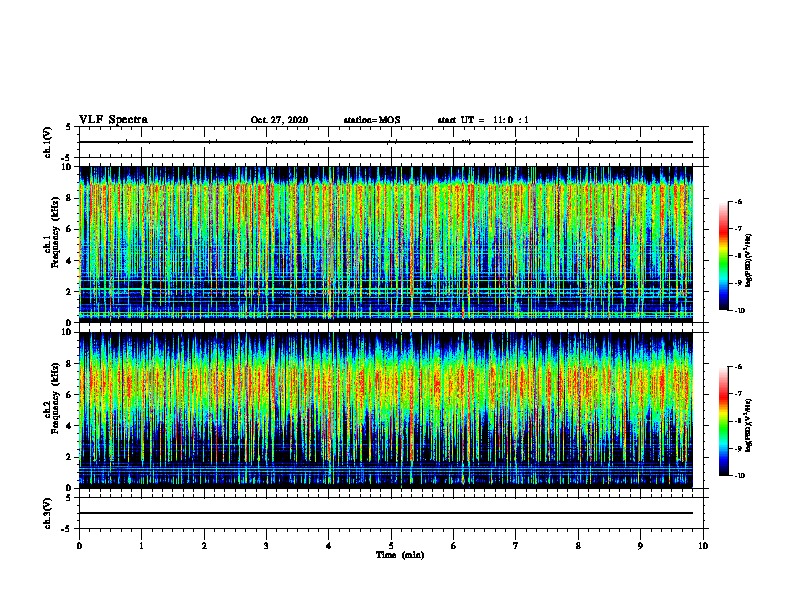Click the time axis tick label "5"
792x612 pixels.
(391, 546)
